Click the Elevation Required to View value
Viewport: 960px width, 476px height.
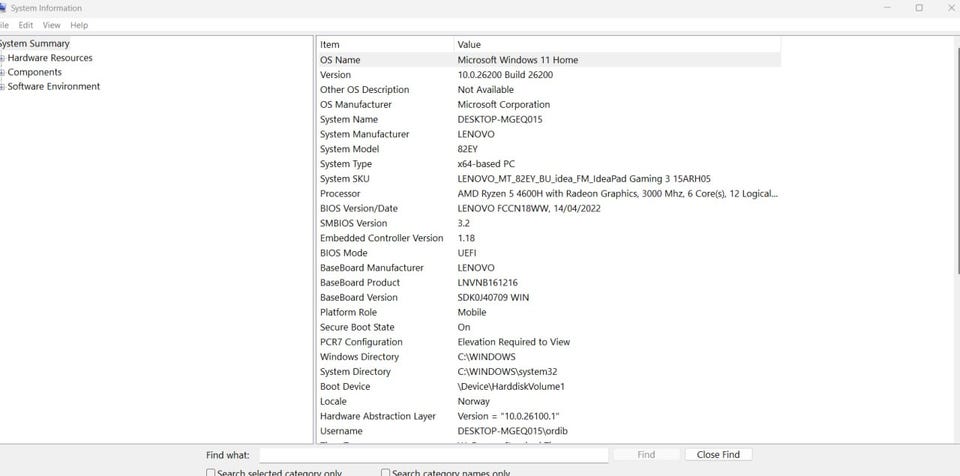[514, 342]
